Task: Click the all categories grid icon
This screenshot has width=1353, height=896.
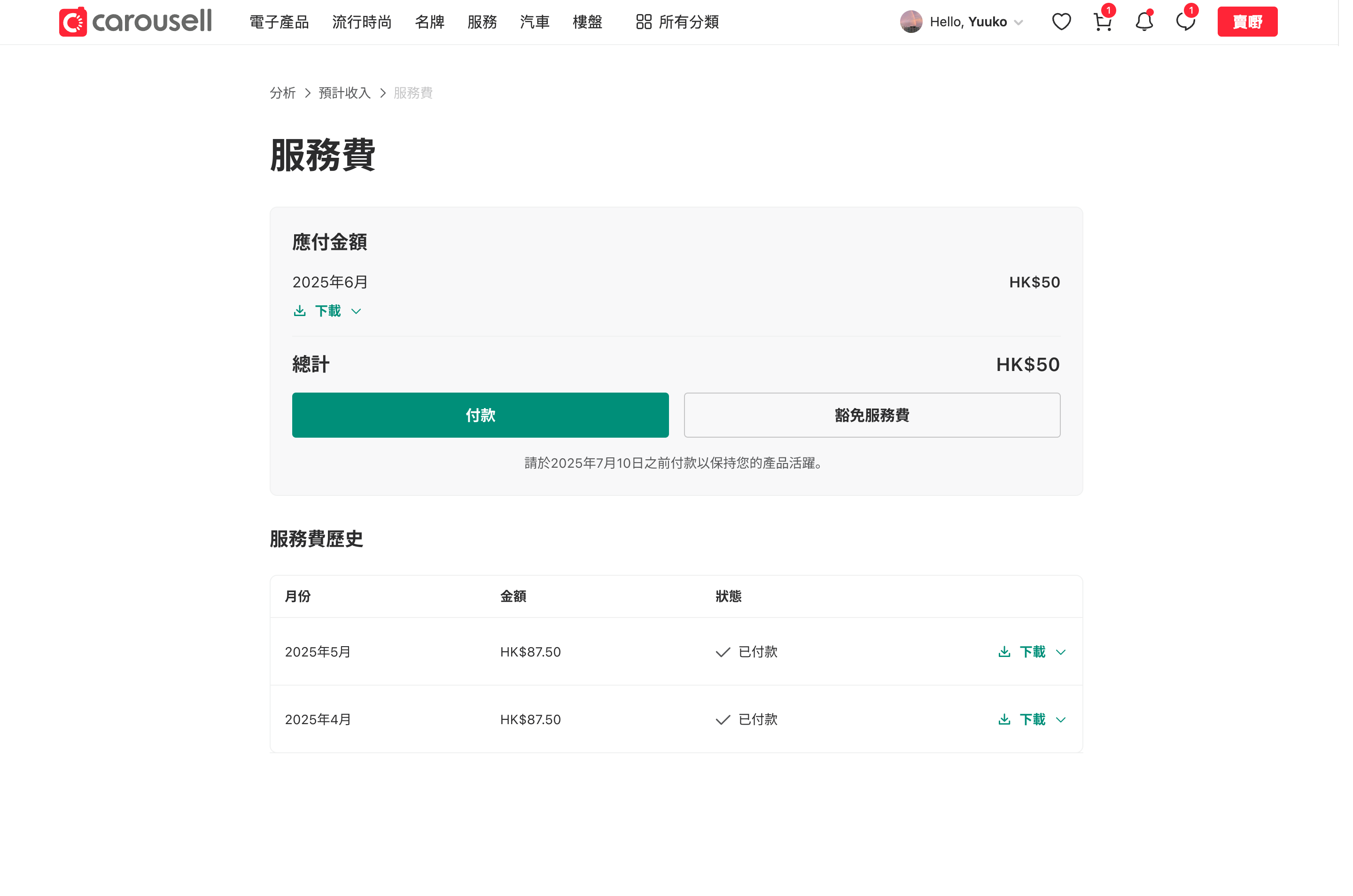Action: point(644,22)
